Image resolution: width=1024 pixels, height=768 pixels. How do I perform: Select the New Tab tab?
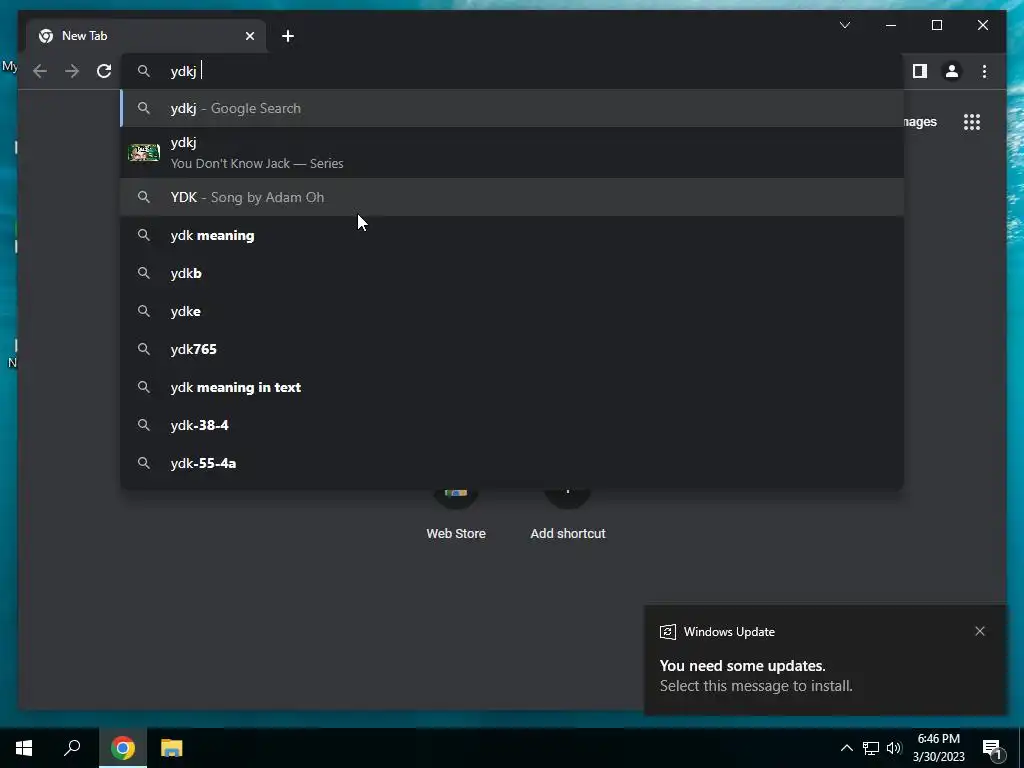(x=146, y=36)
